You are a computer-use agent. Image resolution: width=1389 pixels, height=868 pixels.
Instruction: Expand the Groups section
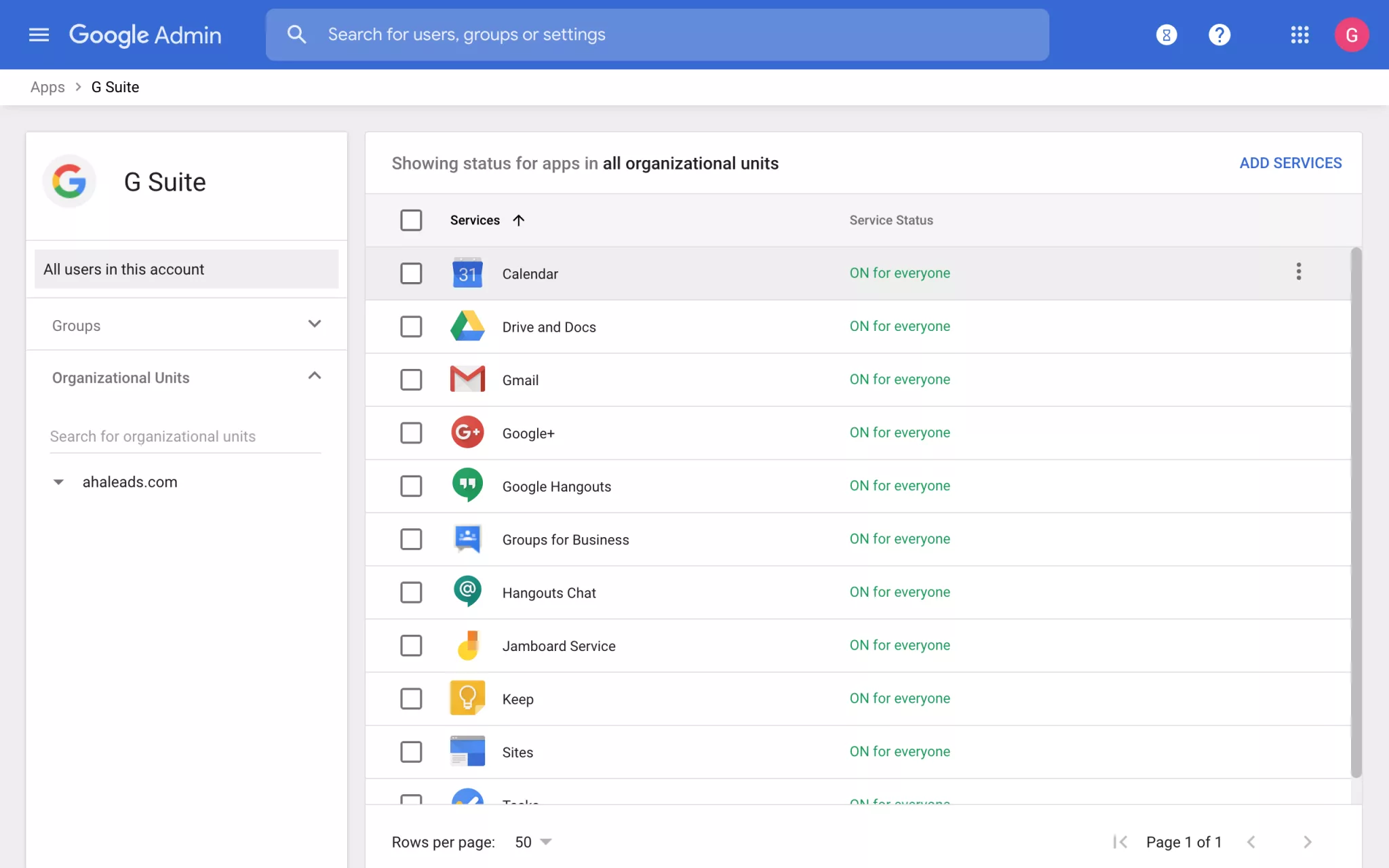(314, 324)
